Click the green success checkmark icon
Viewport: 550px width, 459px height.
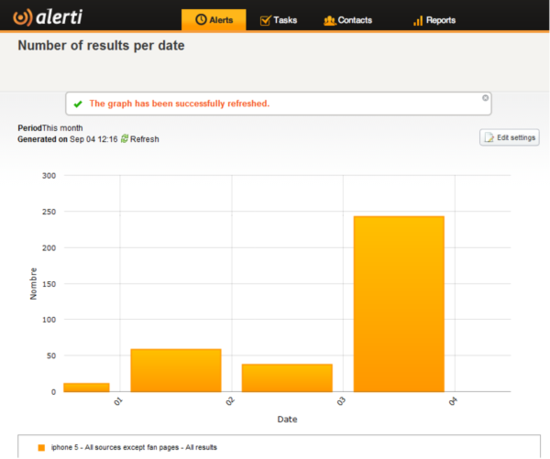[x=78, y=104]
